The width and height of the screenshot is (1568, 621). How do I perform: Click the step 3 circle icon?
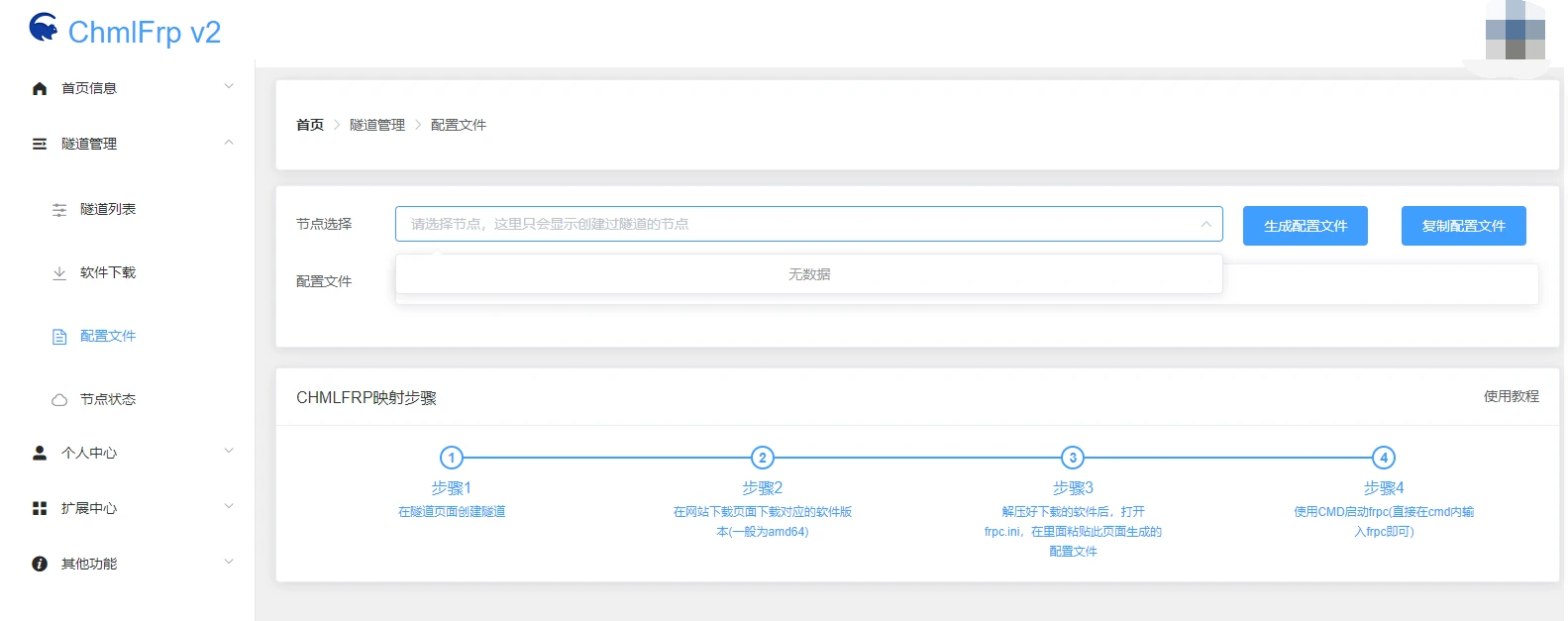pos(1073,458)
